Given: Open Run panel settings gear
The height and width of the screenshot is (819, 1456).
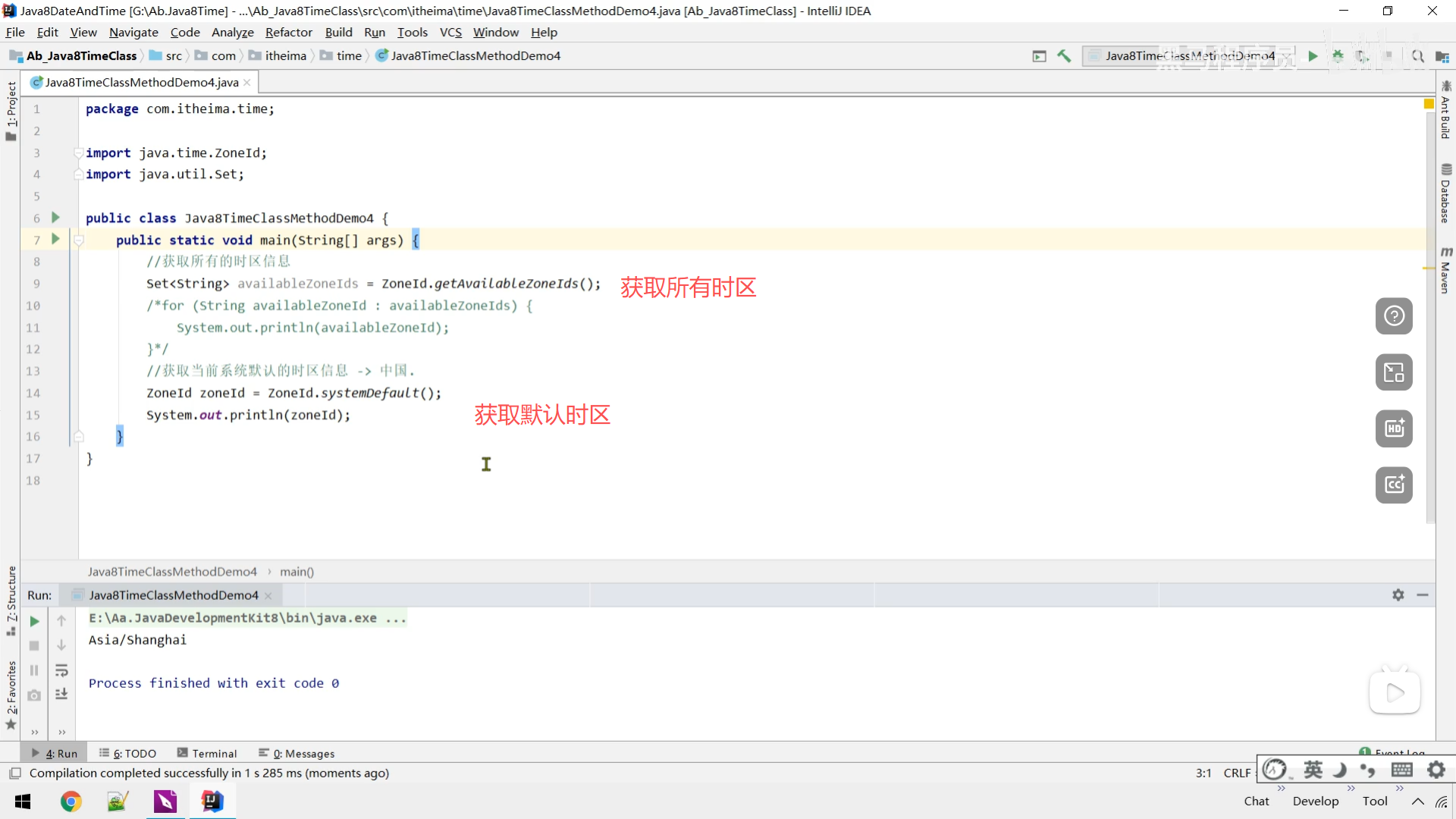Looking at the screenshot, I should tap(1398, 595).
